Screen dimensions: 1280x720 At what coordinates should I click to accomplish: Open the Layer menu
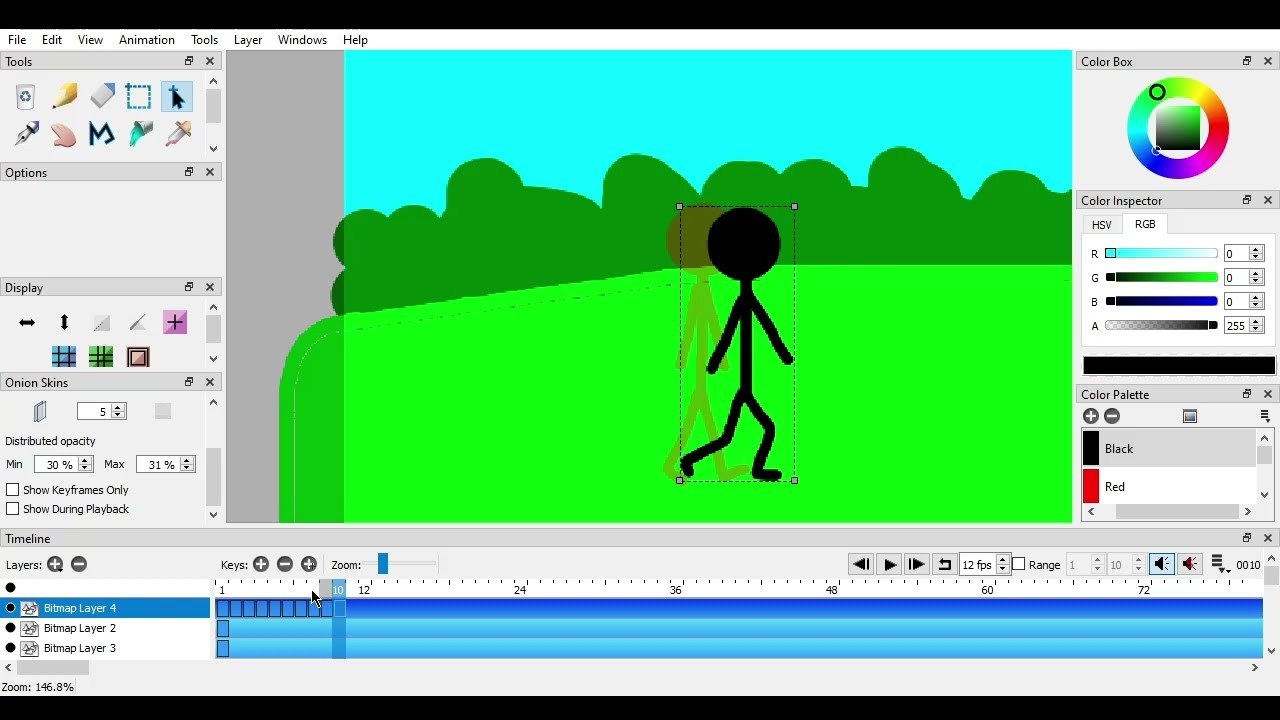click(x=248, y=40)
